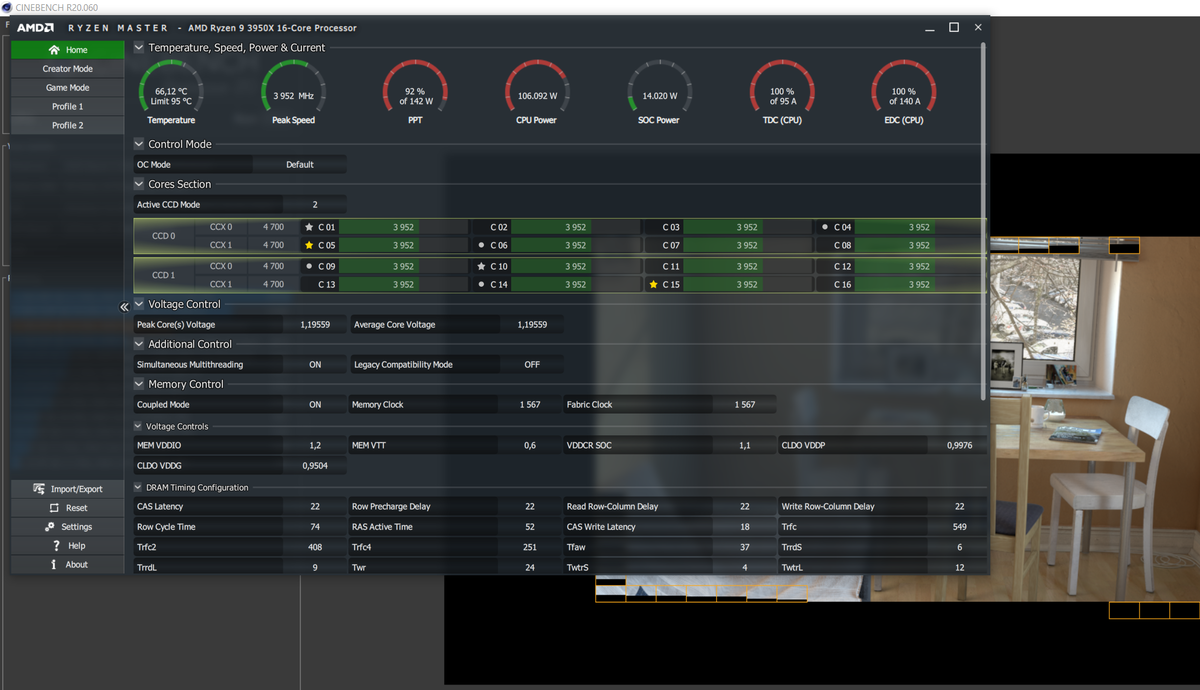Switch to Game Mode tab

(68, 88)
